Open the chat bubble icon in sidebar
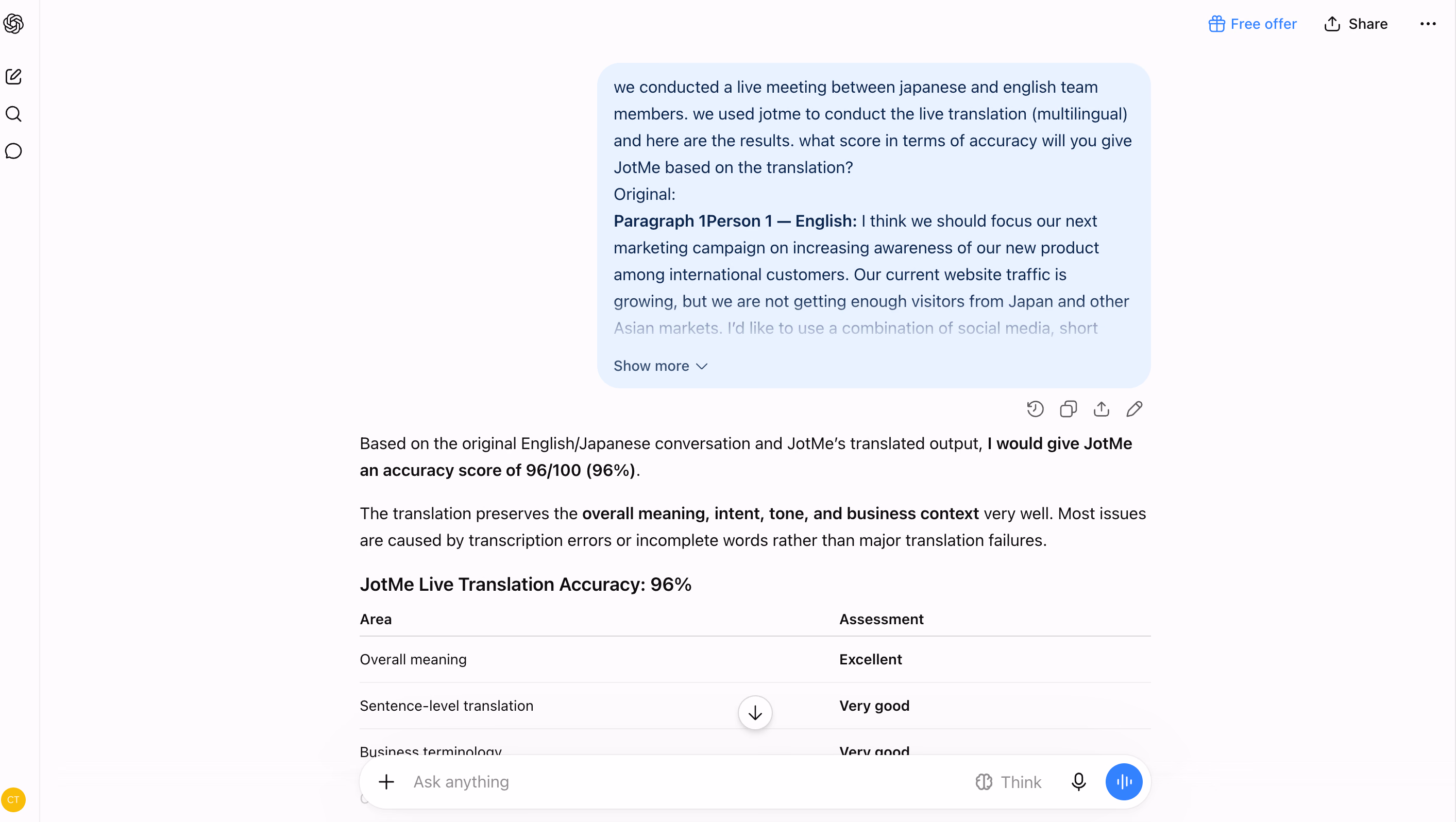Screen dimensions: 1456x822 (13, 151)
